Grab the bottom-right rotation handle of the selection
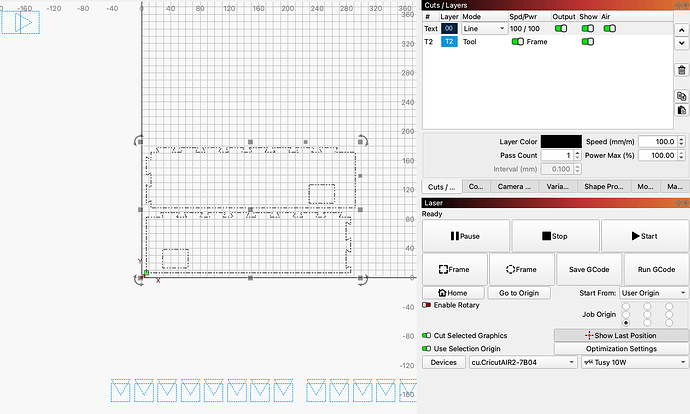Image resolution: width=690 pixels, height=414 pixels. [363, 279]
